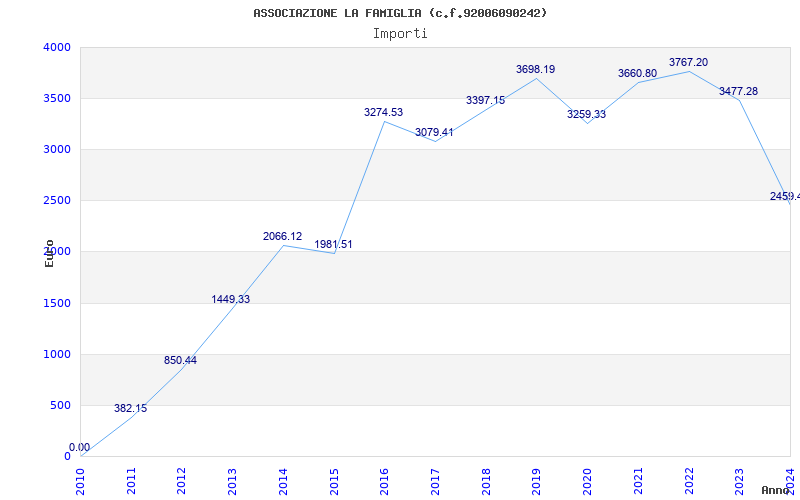
Task: Select the 3274.53 data label
Action: coord(383,112)
